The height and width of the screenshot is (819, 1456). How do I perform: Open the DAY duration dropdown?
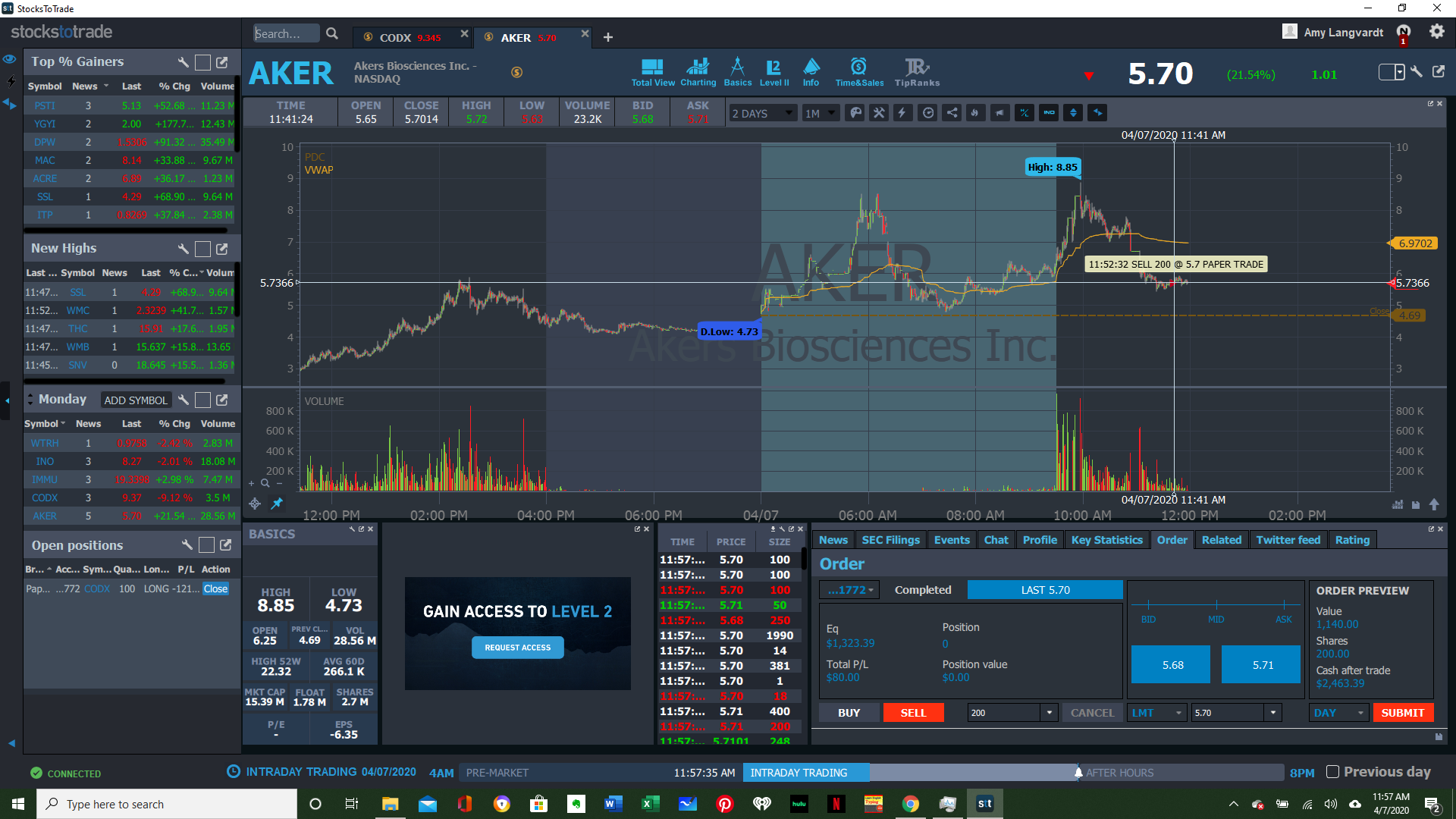coord(1339,713)
